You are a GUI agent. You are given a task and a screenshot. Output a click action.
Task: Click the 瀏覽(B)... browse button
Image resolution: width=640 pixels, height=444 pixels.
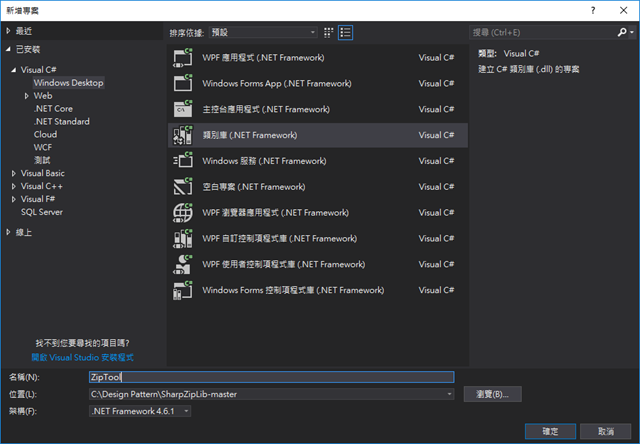[x=492, y=394]
